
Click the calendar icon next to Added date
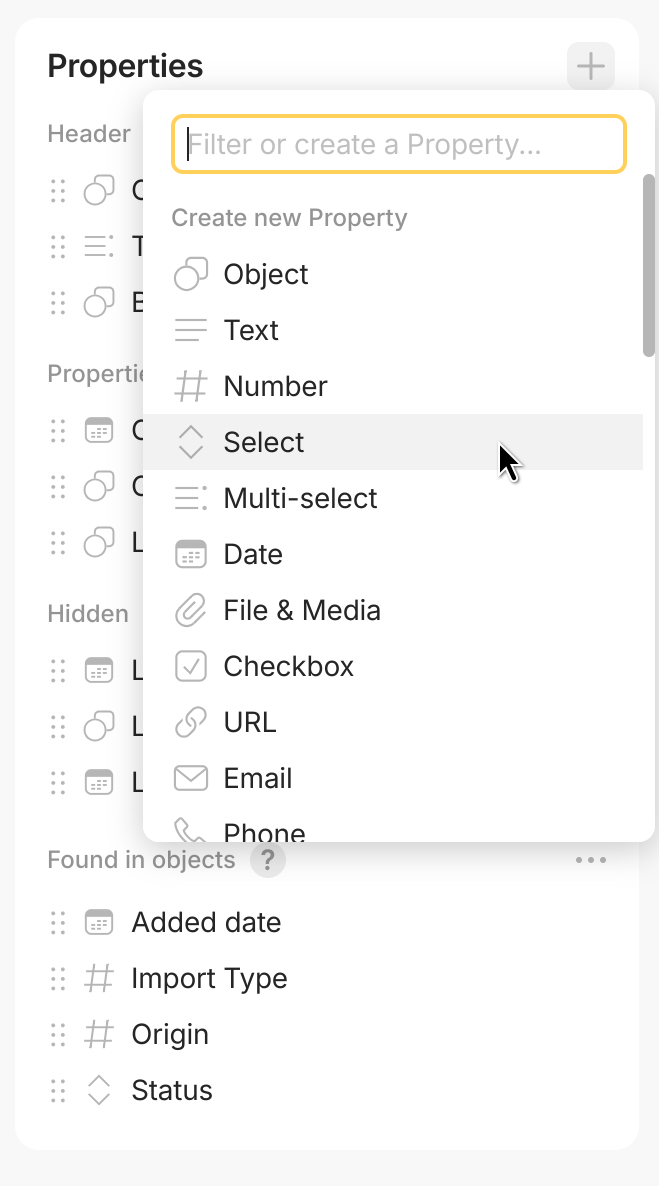(x=98, y=922)
